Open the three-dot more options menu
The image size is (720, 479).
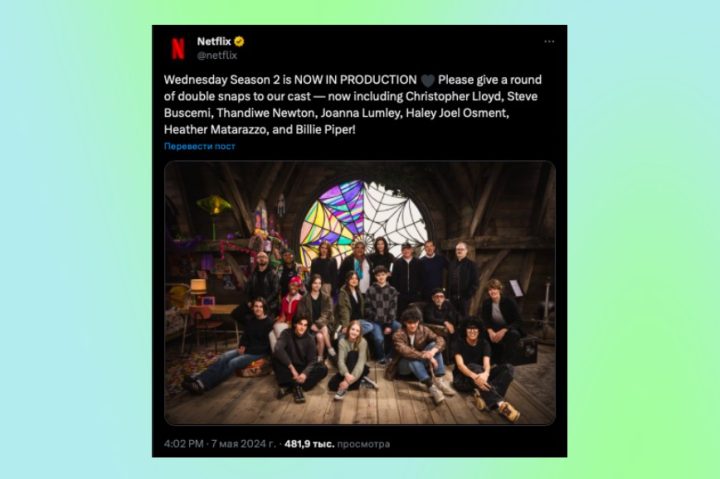click(x=549, y=41)
